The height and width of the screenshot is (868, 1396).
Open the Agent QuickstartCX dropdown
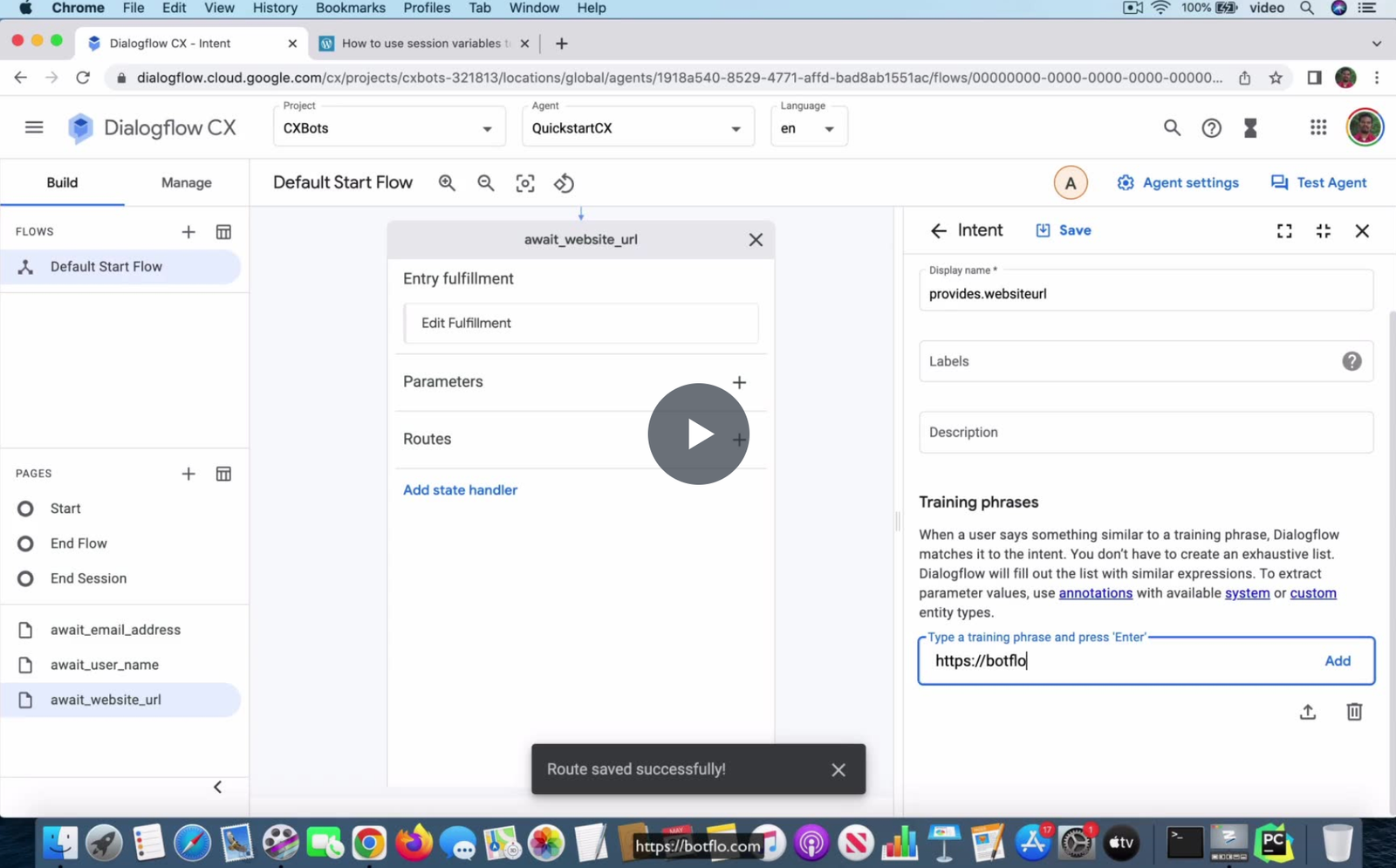pos(638,128)
